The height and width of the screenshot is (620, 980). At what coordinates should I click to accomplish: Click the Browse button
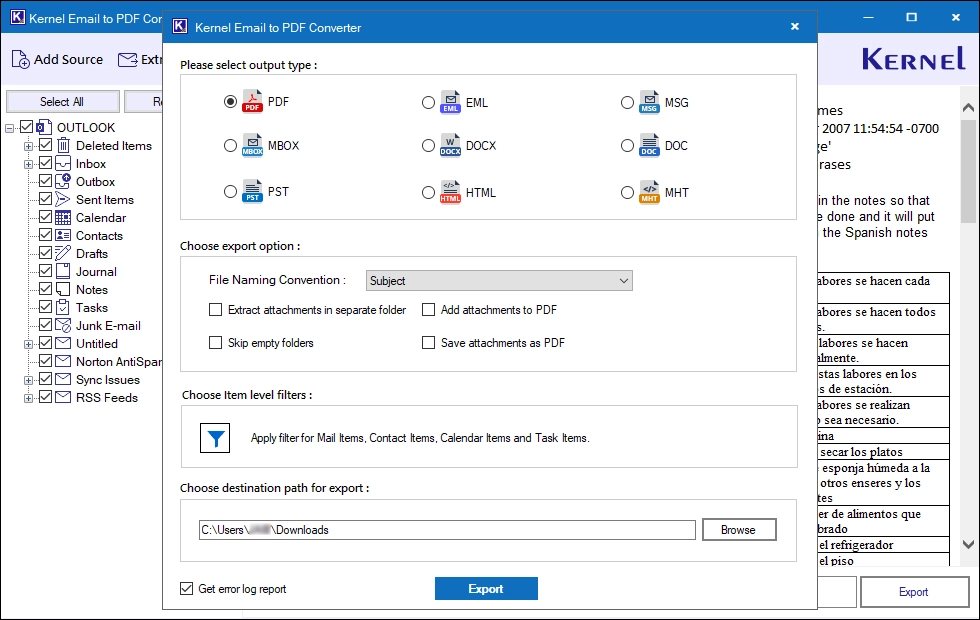[739, 529]
